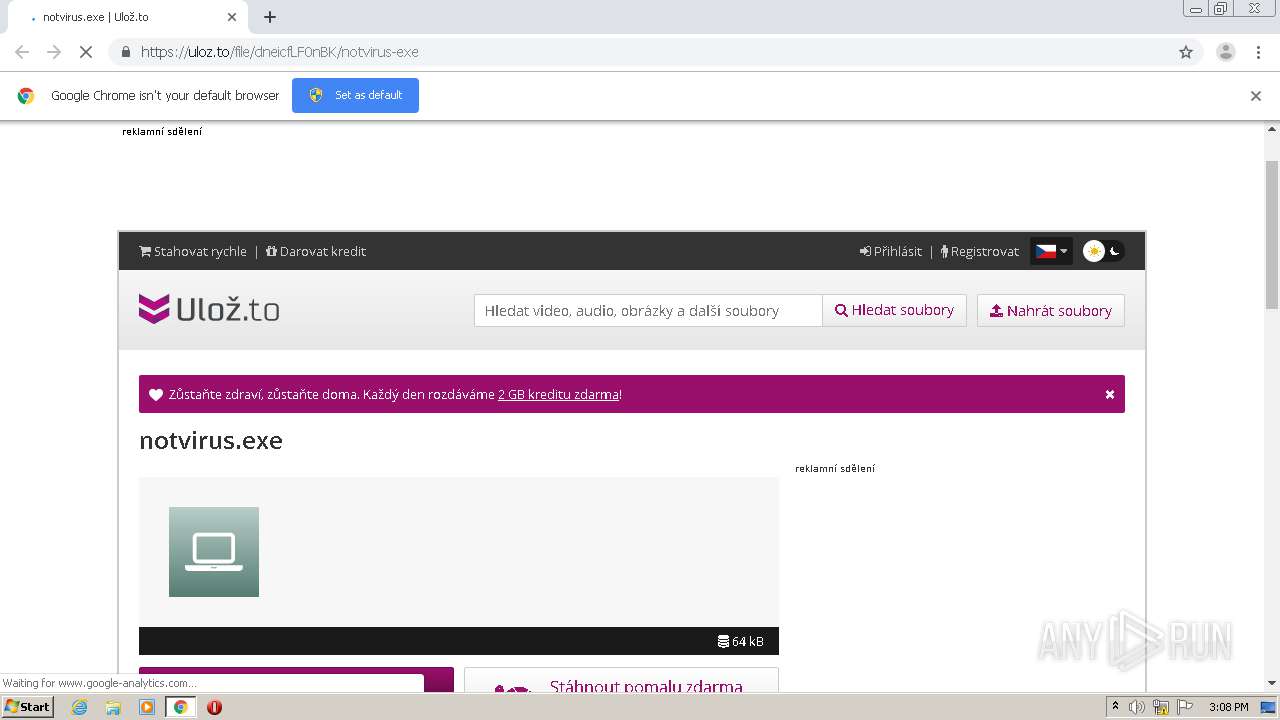
Task: Stop page loading in Chrome toolbar
Action: [x=86, y=52]
